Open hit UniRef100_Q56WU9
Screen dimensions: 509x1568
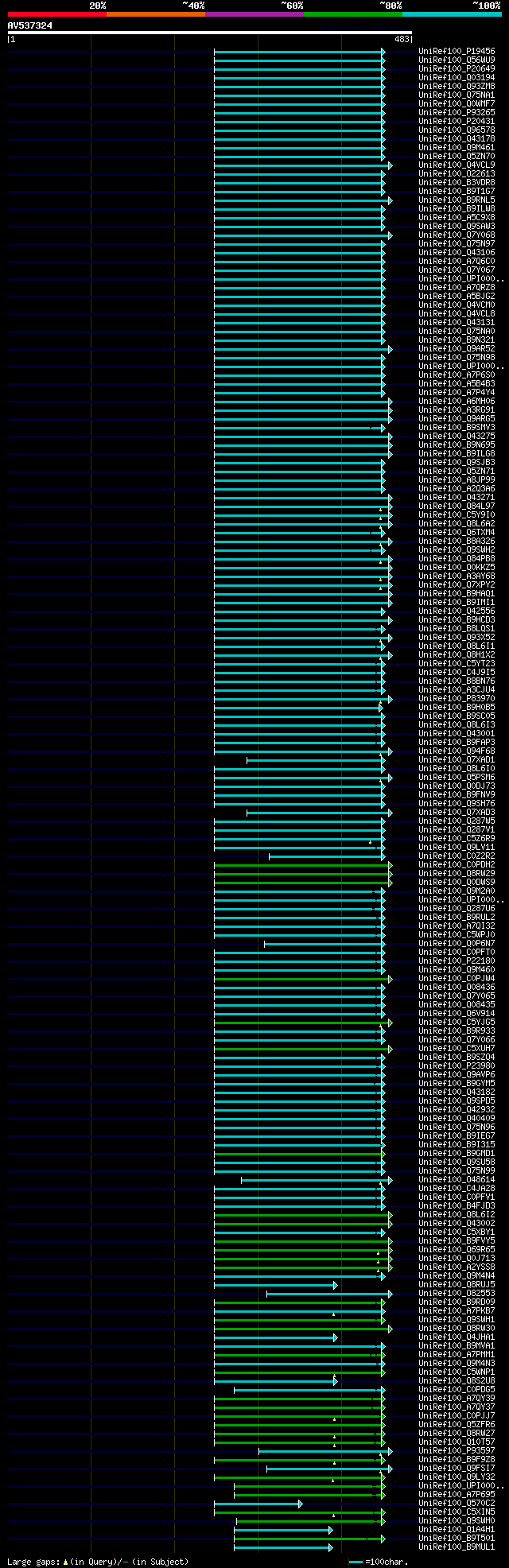pos(457,60)
